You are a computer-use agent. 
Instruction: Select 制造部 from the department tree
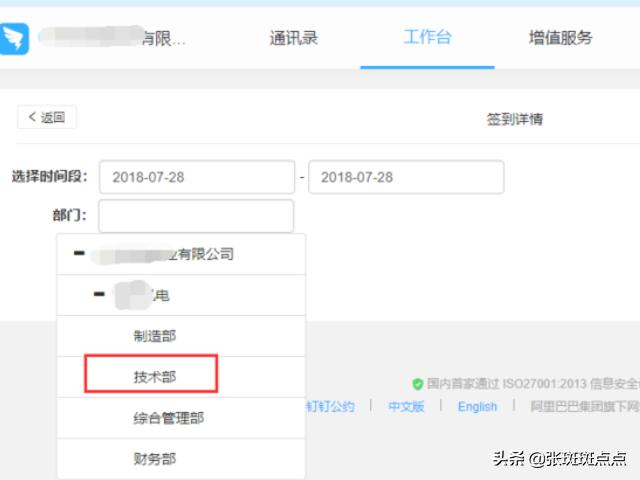(155, 337)
